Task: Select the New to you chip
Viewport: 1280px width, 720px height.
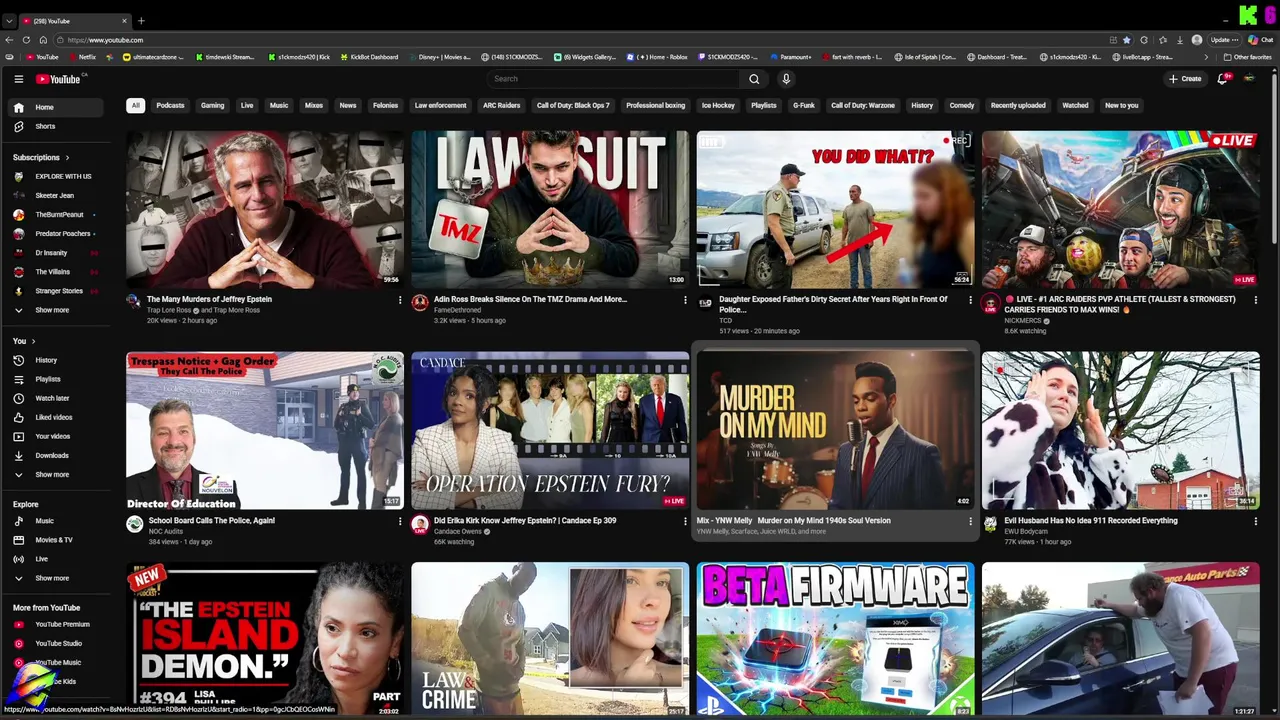Action: tap(1121, 105)
